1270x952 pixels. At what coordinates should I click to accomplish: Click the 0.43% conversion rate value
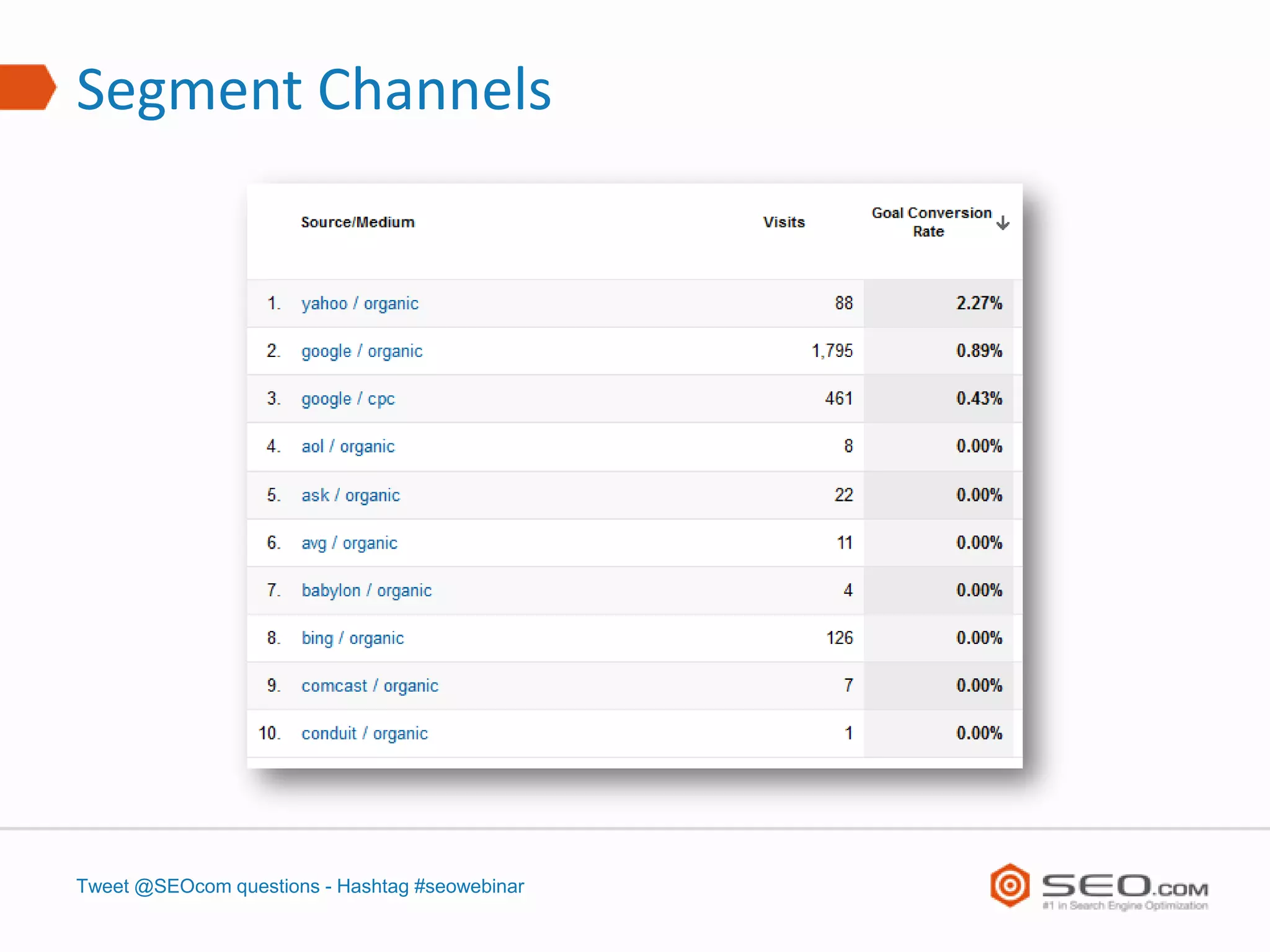tap(979, 399)
